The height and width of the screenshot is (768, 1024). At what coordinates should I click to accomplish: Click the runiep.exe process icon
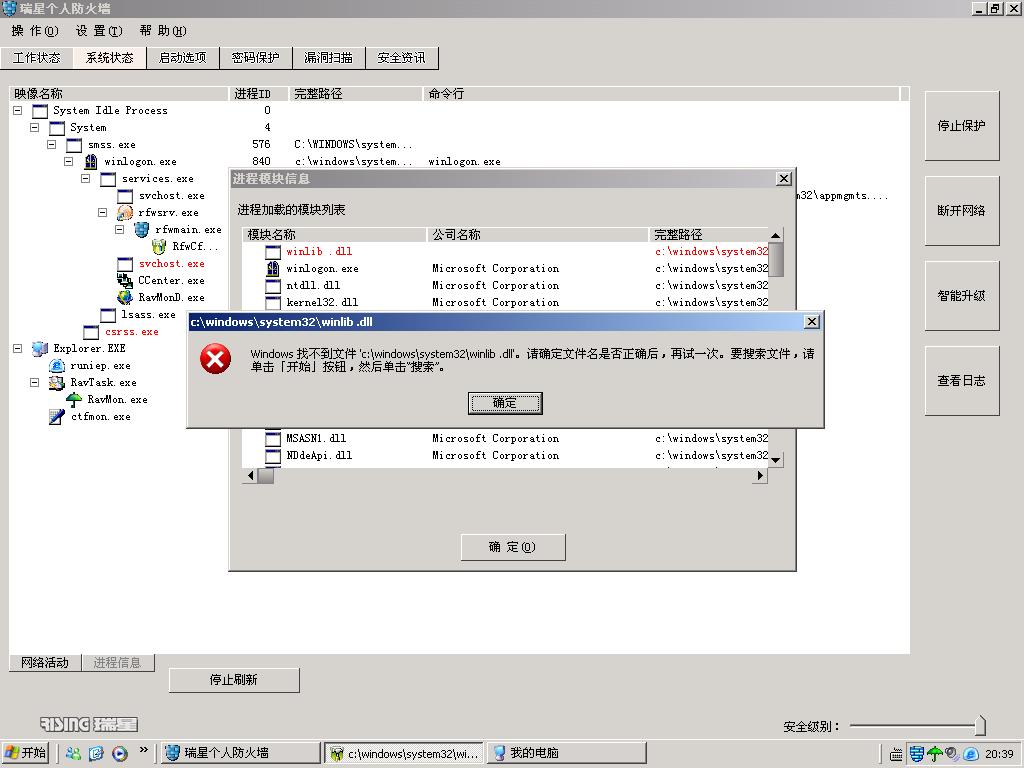pyautogui.click(x=57, y=365)
